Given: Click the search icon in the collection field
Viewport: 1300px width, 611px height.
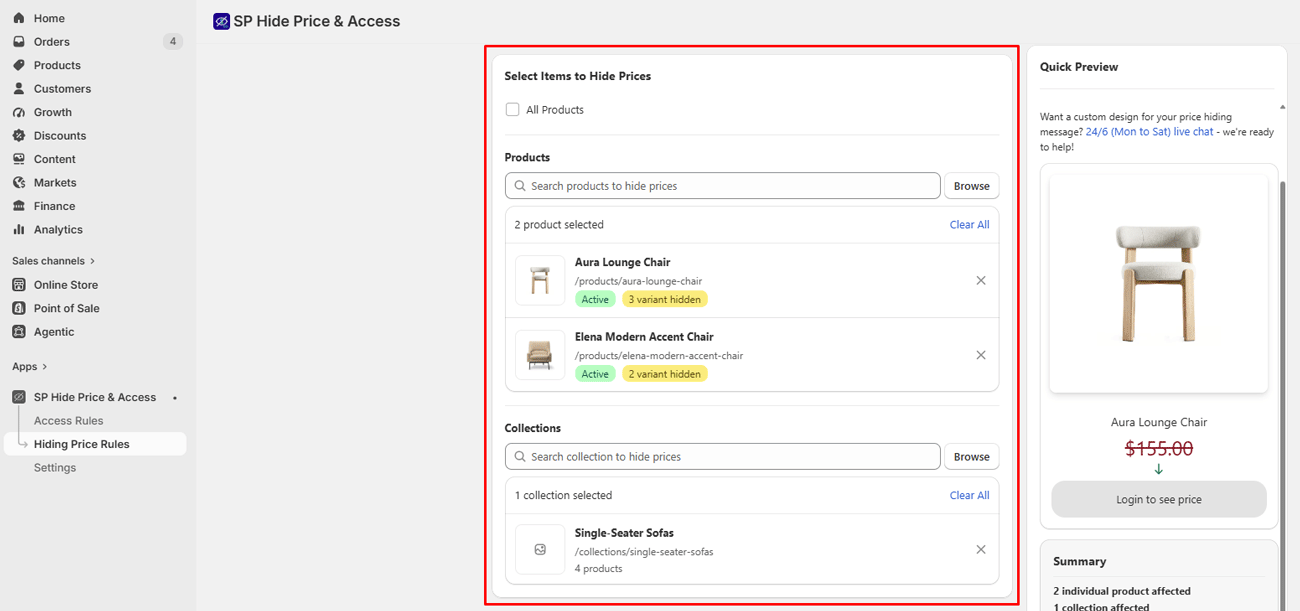Looking at the screenshot, I should [520, 457].
